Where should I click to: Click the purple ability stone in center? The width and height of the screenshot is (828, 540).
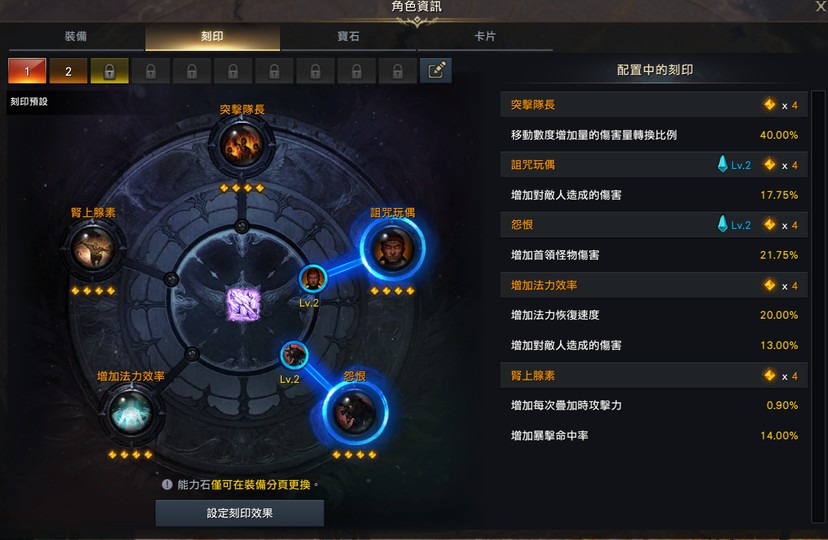243,304
